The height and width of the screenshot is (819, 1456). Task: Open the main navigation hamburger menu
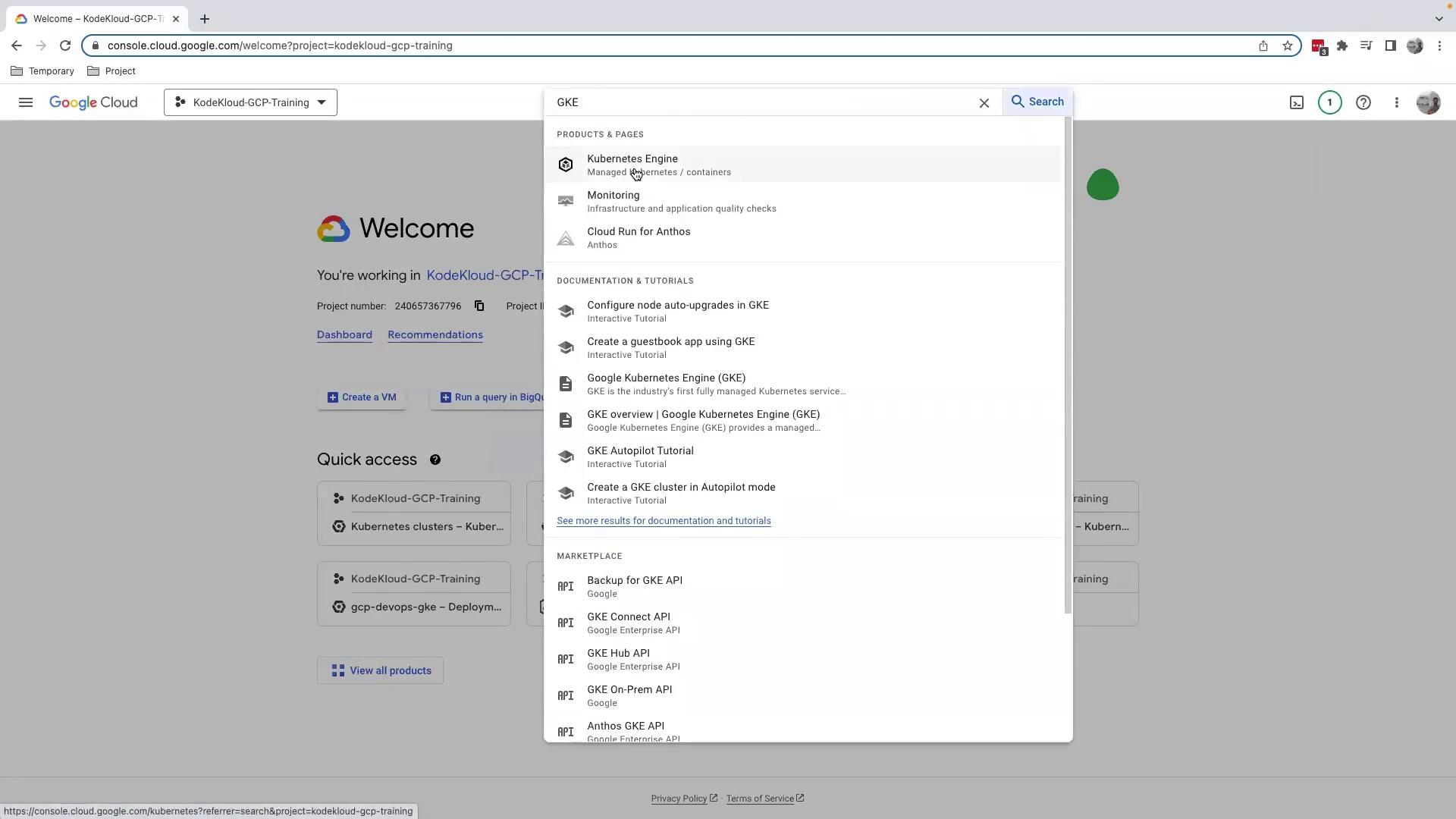click(26, 102)
